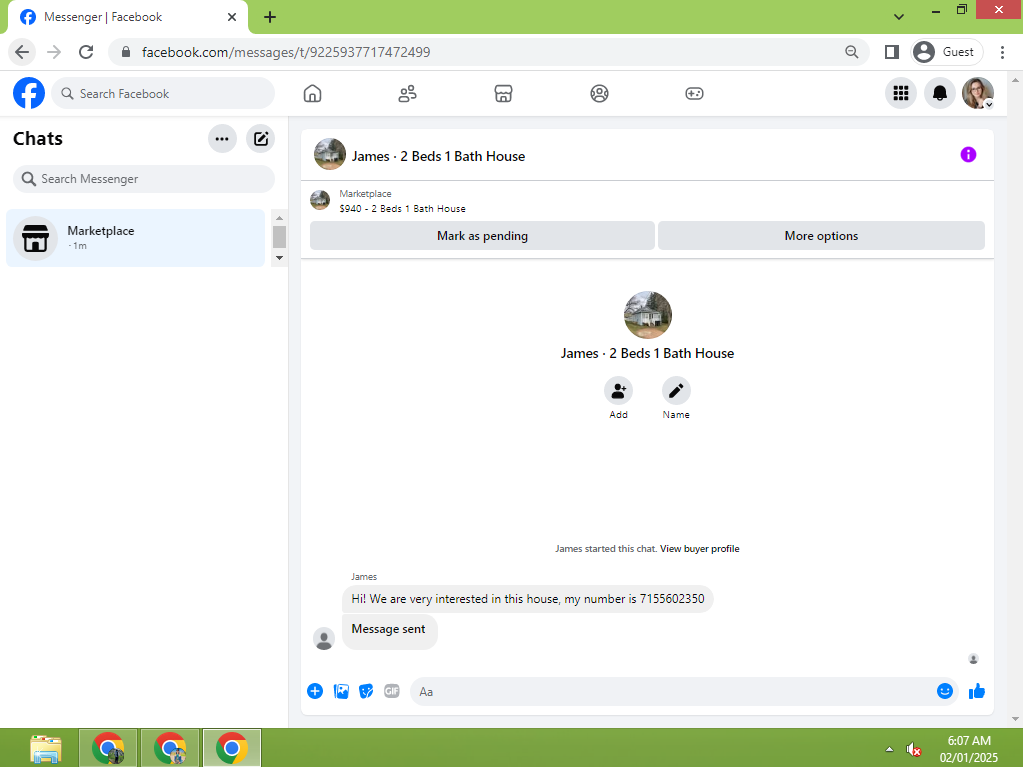Open the File Explorer taskbar icon
This screenshot has height=767, width=1023.
coord(46,748)
